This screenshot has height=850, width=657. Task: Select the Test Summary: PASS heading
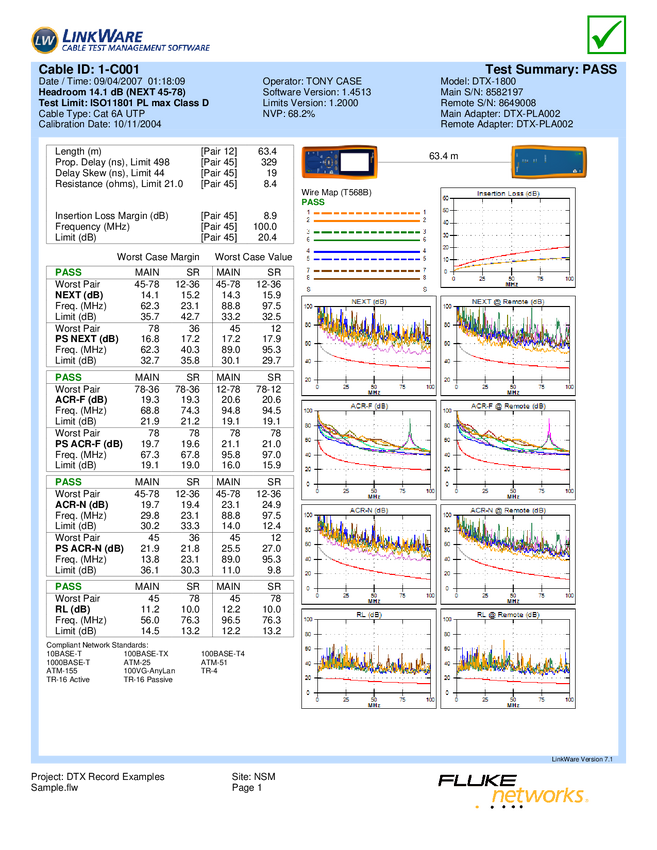tap(551, 69)
